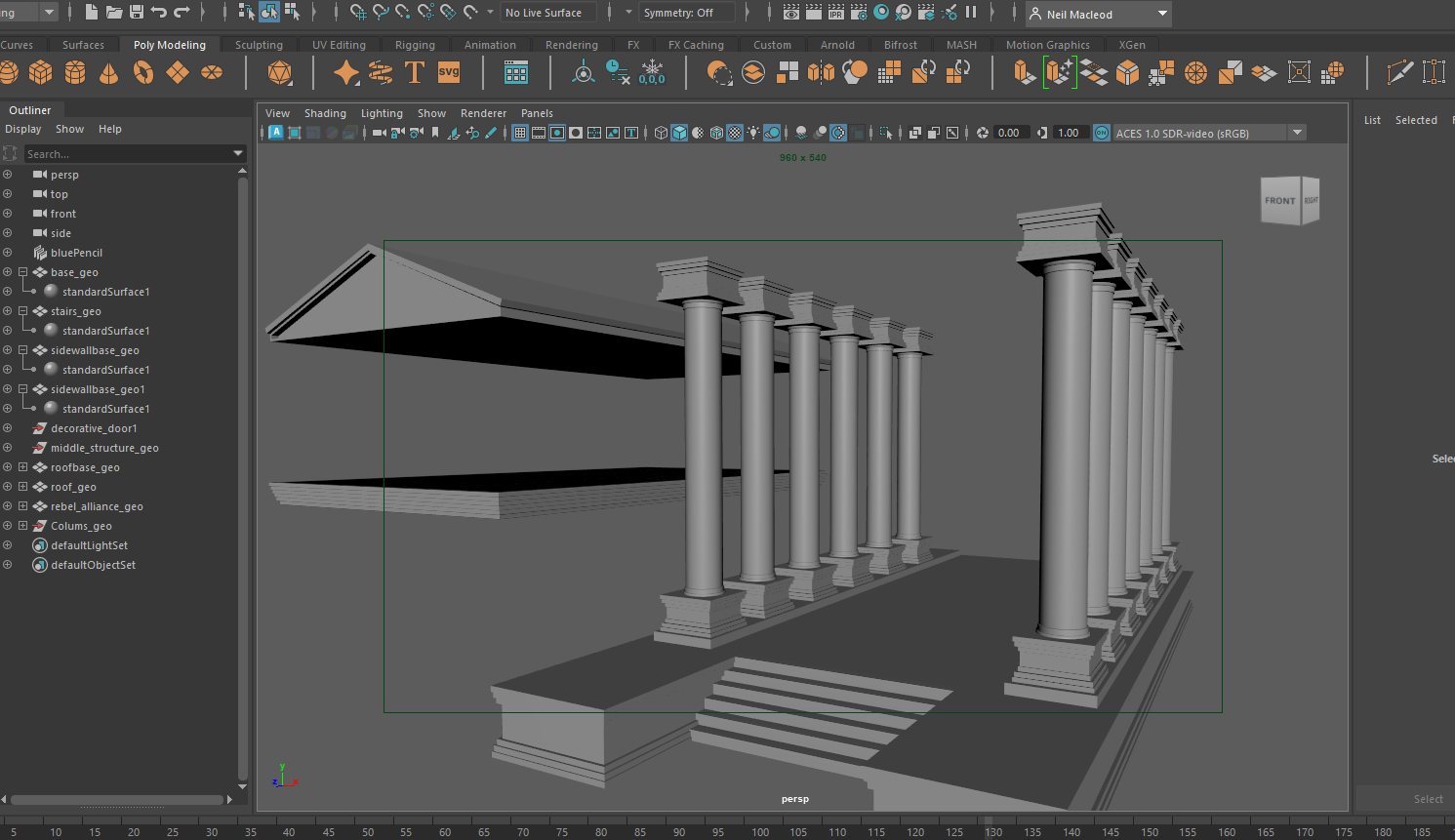Expand the Colums_geo node in Outliner
The width and height of the screenshot is (1455, 840).
22,526
